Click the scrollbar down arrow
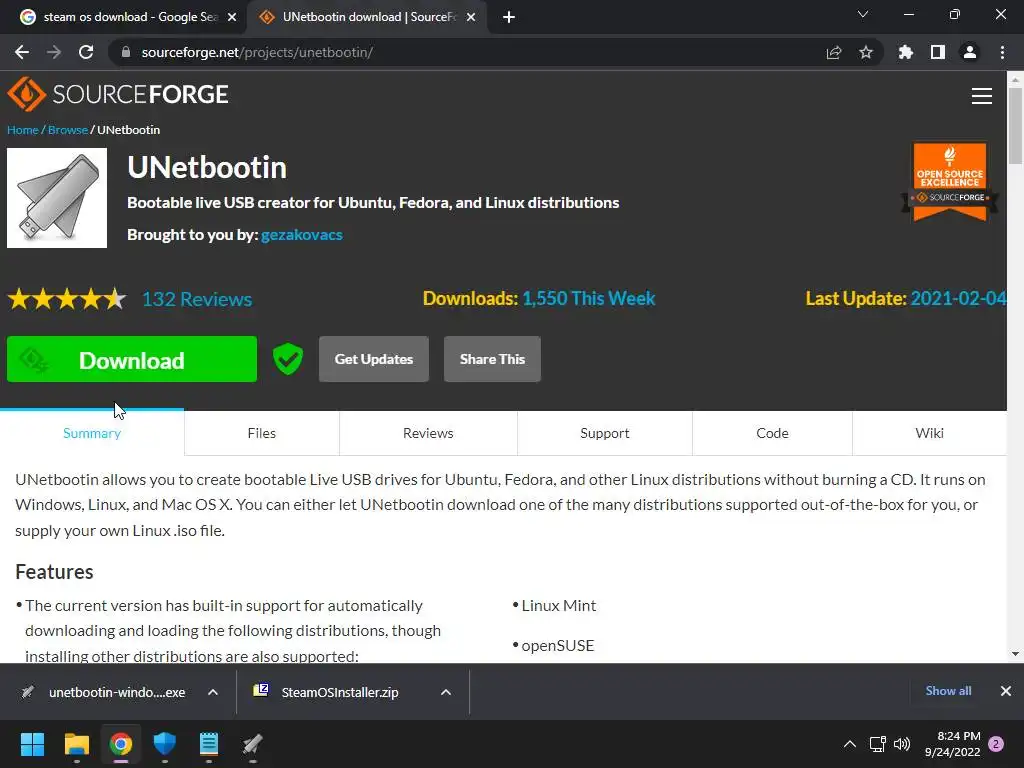The image size is (1024, 768). (x=1015, y=654)
